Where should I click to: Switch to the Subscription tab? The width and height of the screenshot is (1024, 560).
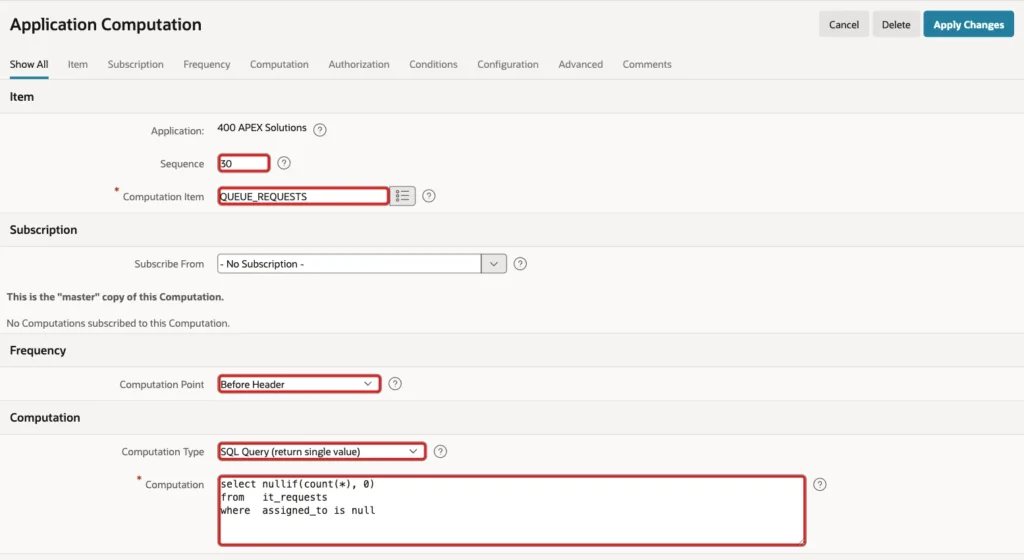tap(136, 65)
